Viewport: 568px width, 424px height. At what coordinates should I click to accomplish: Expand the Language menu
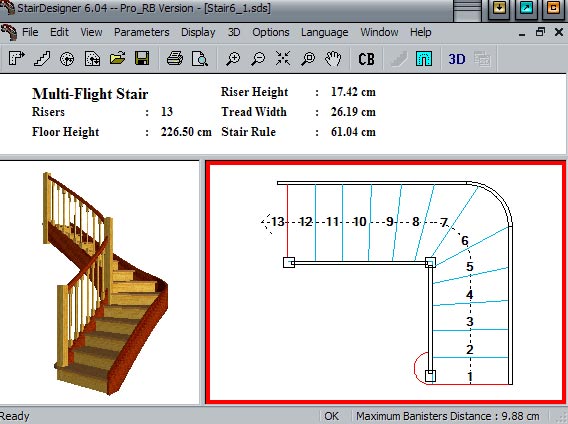pyautogui.click(x=325, y=32)
